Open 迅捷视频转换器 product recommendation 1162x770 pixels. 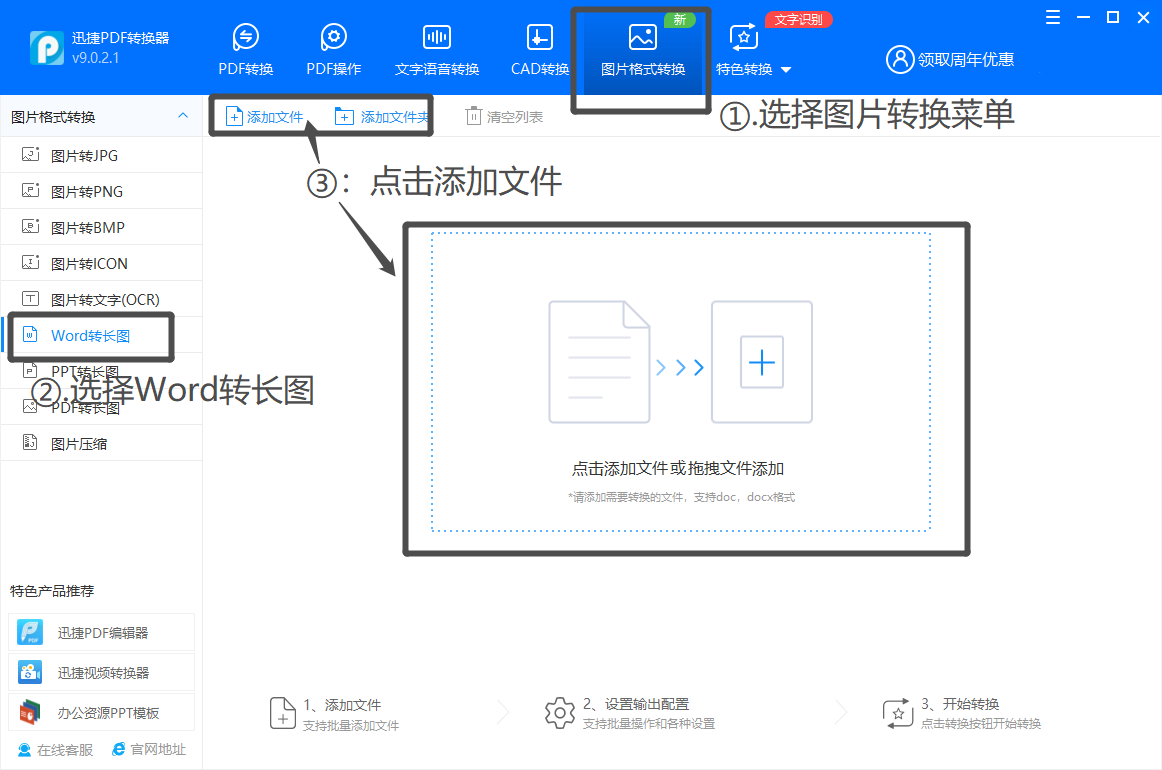(102, 672)
